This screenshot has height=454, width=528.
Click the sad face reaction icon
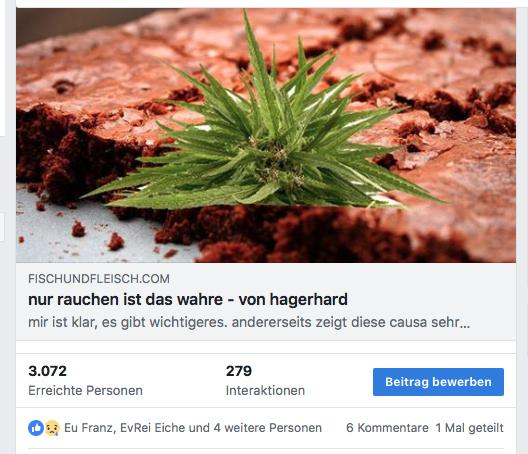52,428
